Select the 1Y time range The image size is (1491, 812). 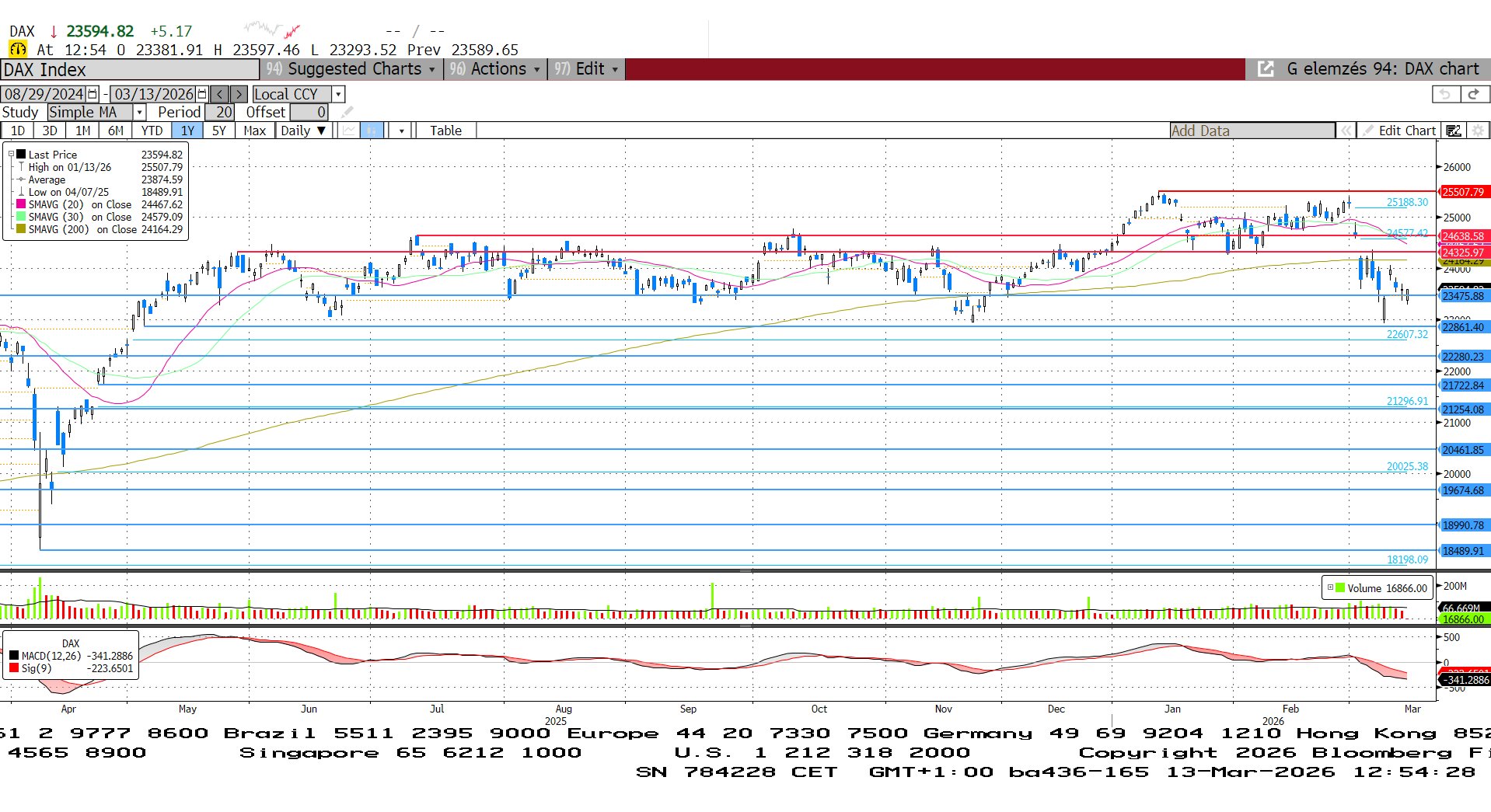point(187,131)
